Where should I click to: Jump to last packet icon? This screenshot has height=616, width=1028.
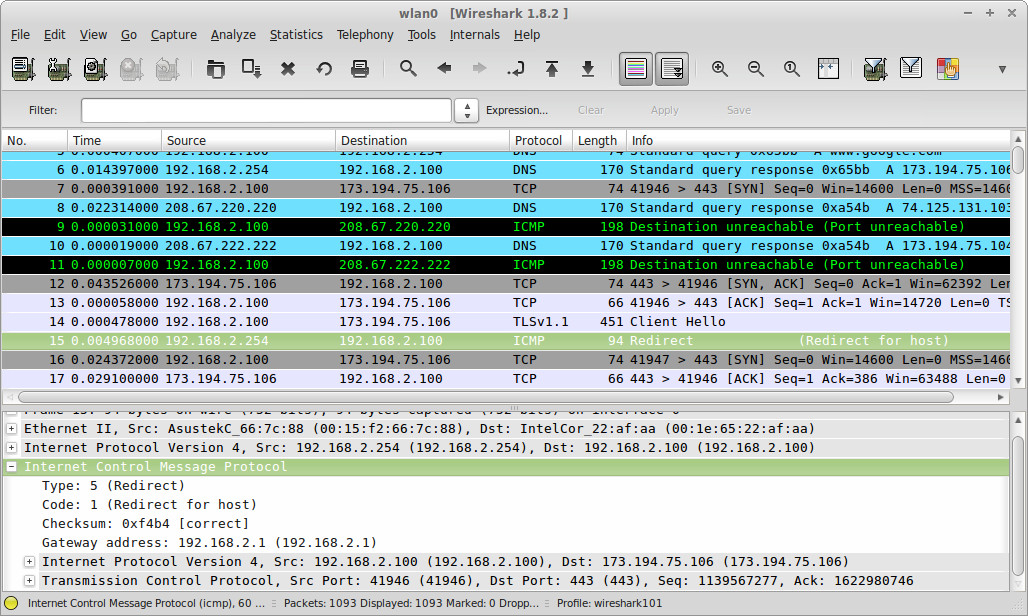click(588, 68)
